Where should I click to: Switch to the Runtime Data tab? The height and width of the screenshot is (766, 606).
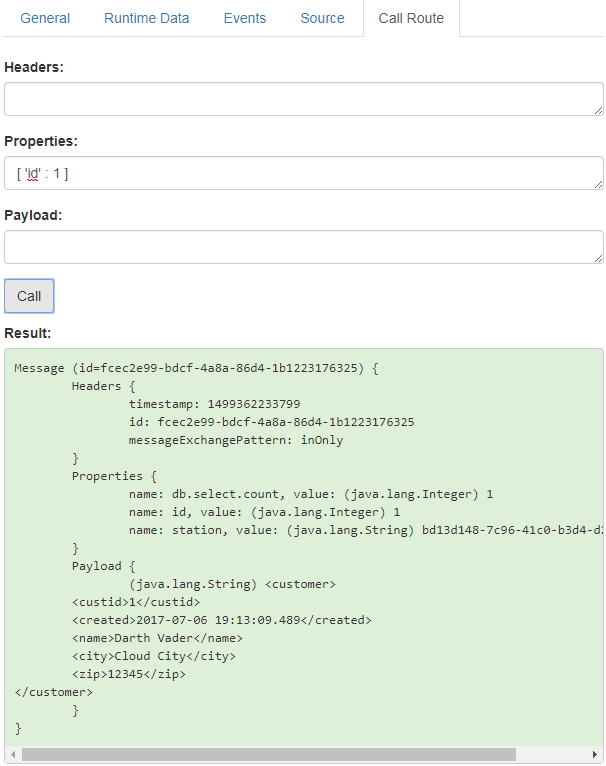point(146,18)
